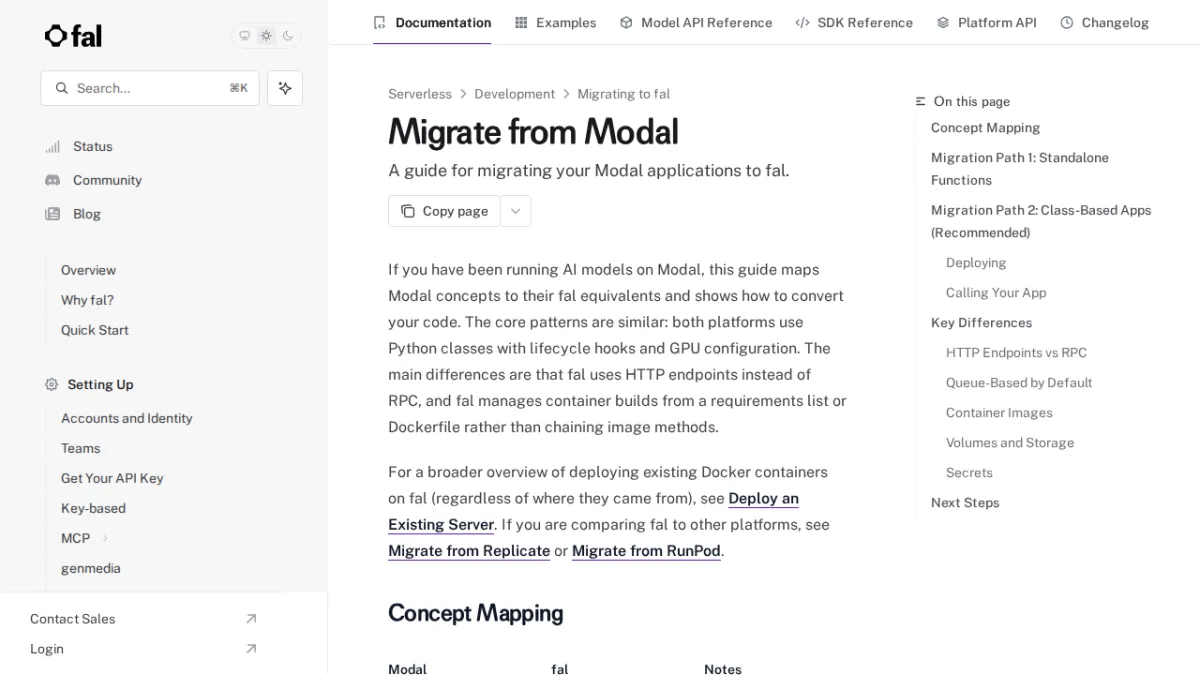The image size is (1200, 675).
Task: Open Get Your API Key page
Action: (x=112, y=478)
